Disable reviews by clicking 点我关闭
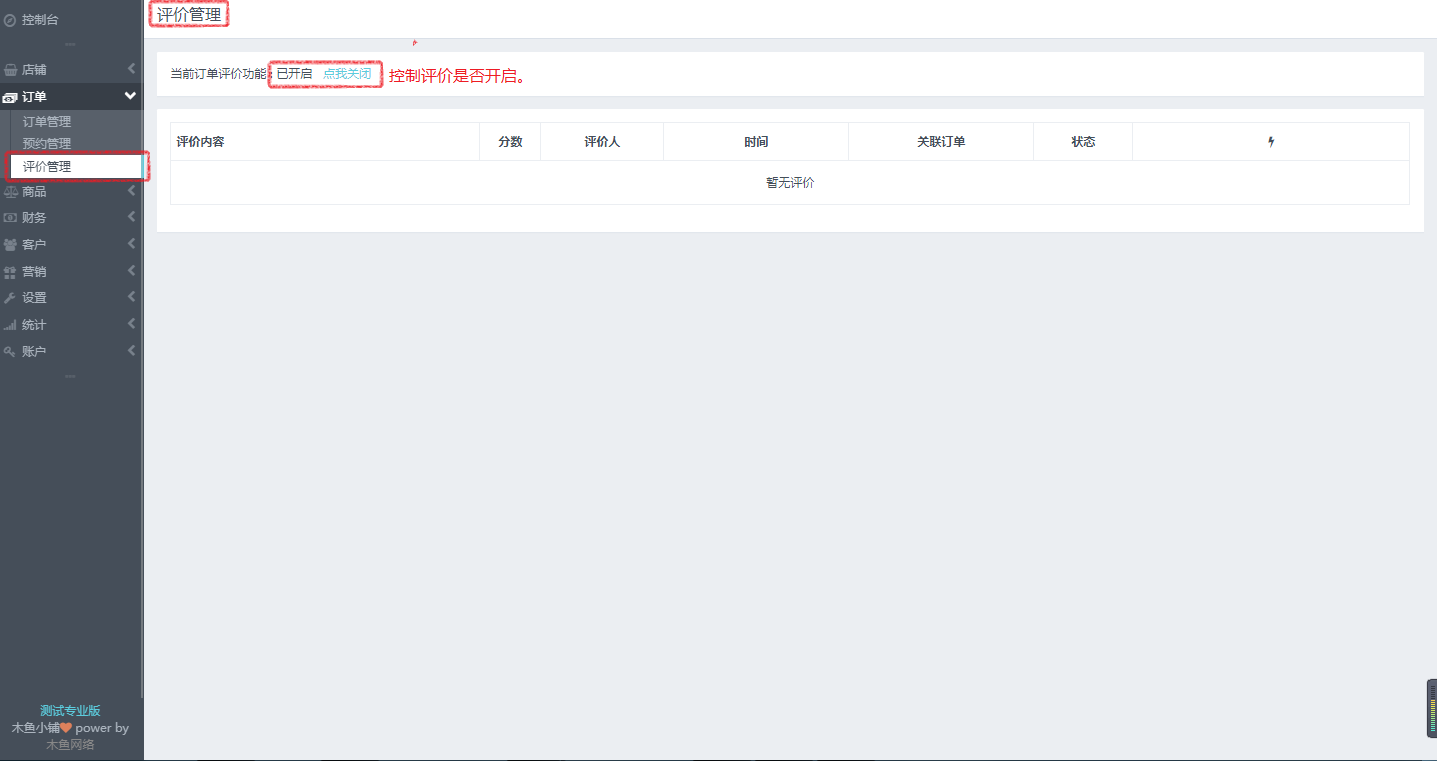 [x=348, y=73]
